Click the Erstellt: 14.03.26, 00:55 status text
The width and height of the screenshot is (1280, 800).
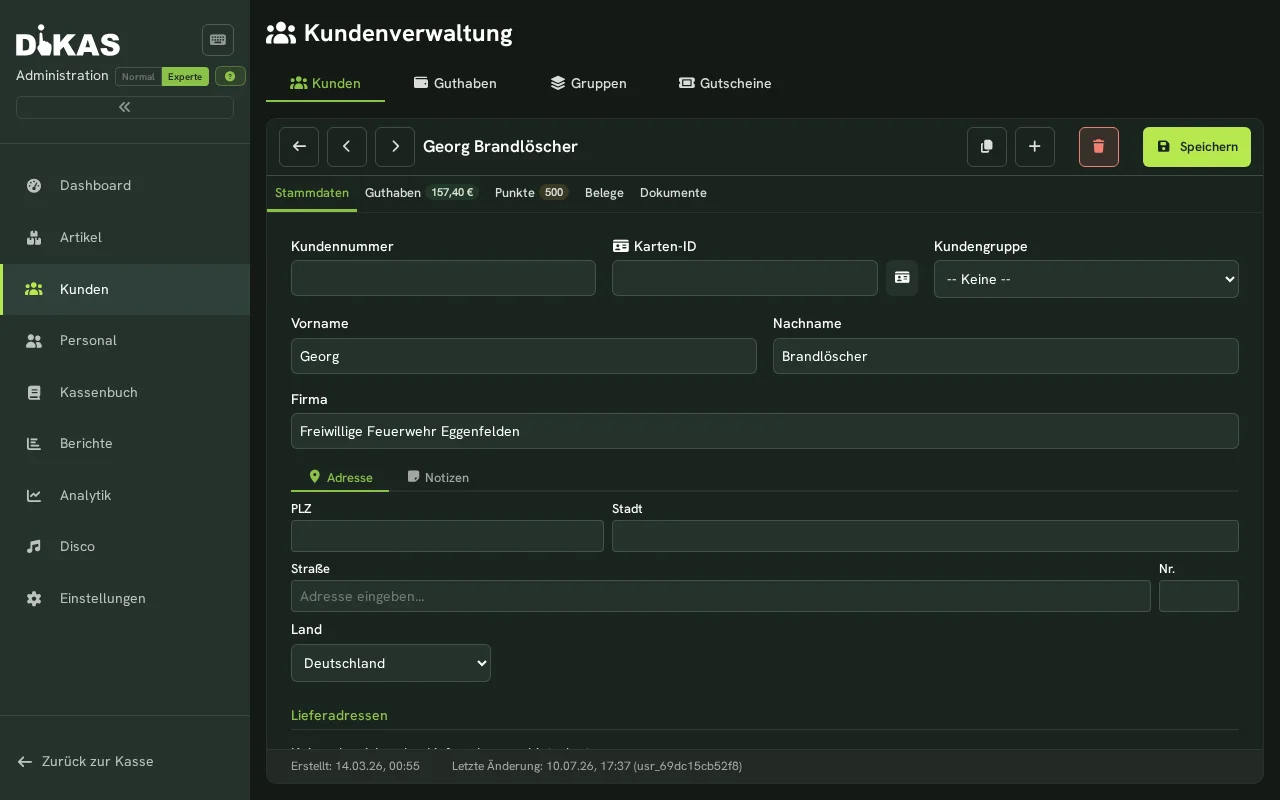(355, 766)
